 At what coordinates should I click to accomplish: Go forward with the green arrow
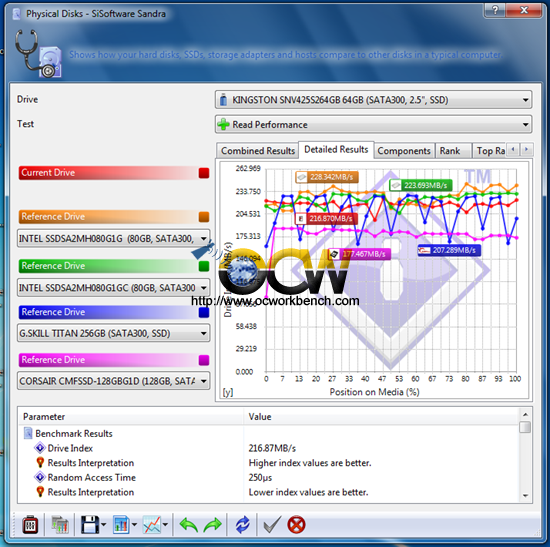tap(213, 525)
